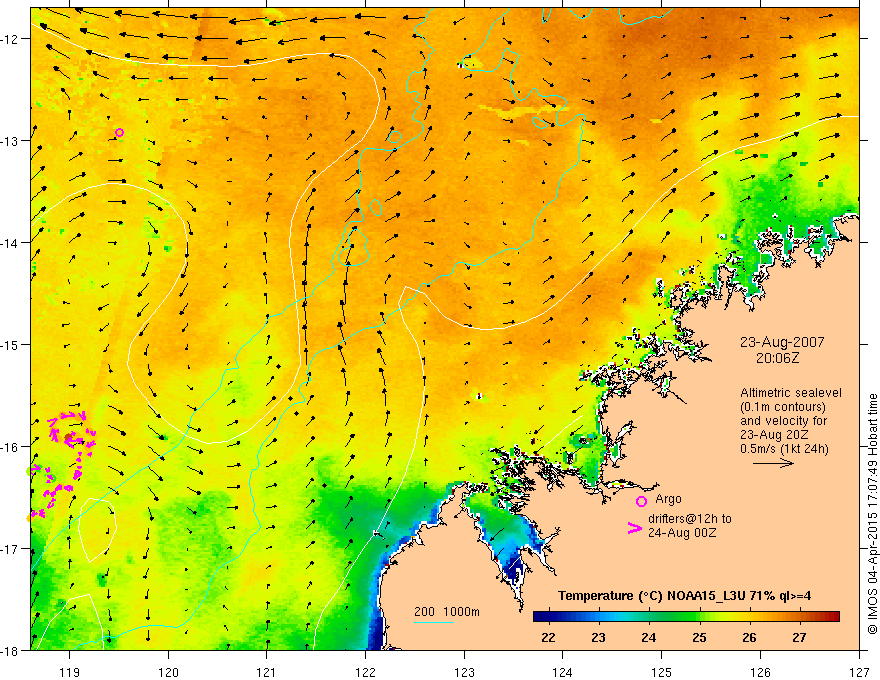Click the '-16' latitude axis label
This screenshot has width=880, height=680.
click(11, 447)
